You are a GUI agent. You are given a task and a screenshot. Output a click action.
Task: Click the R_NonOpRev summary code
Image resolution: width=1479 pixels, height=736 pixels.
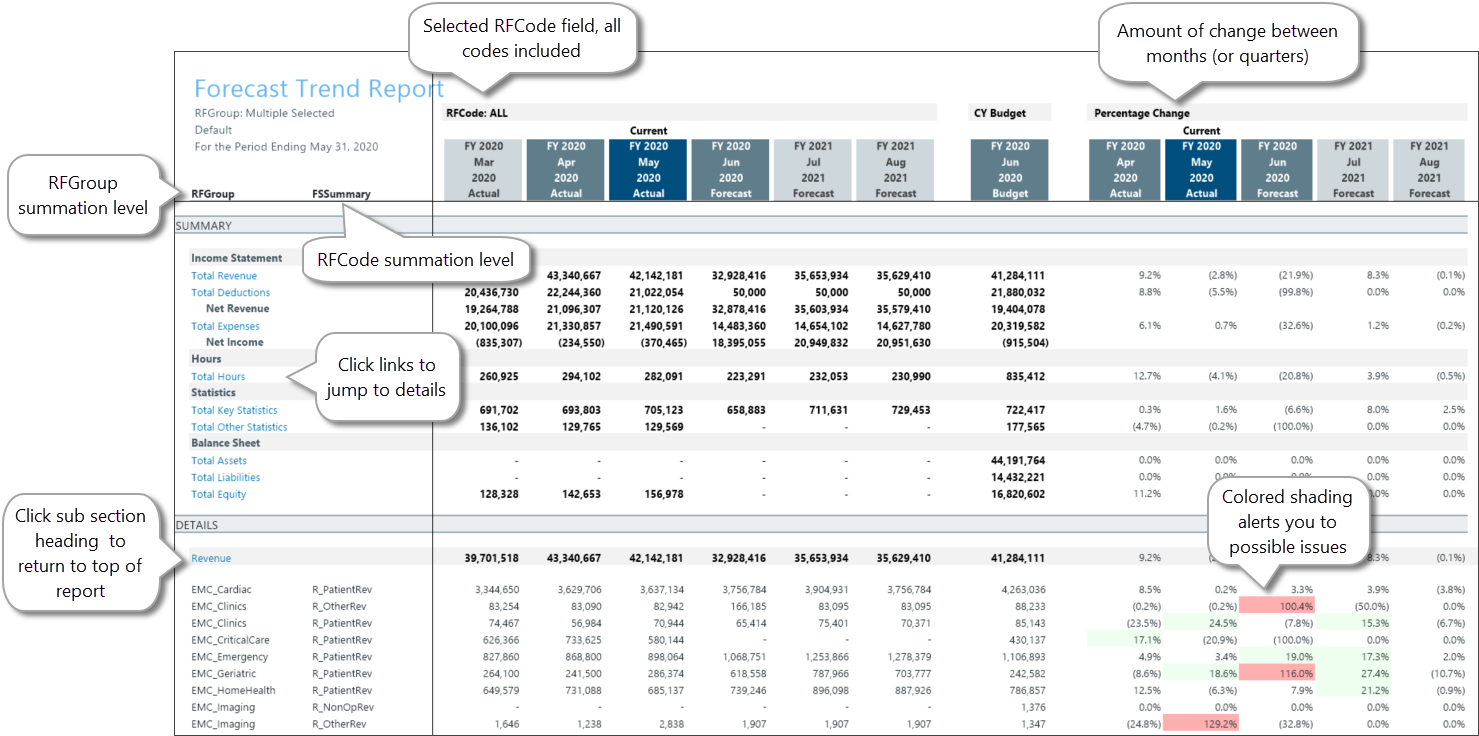(x=342, y=708)
